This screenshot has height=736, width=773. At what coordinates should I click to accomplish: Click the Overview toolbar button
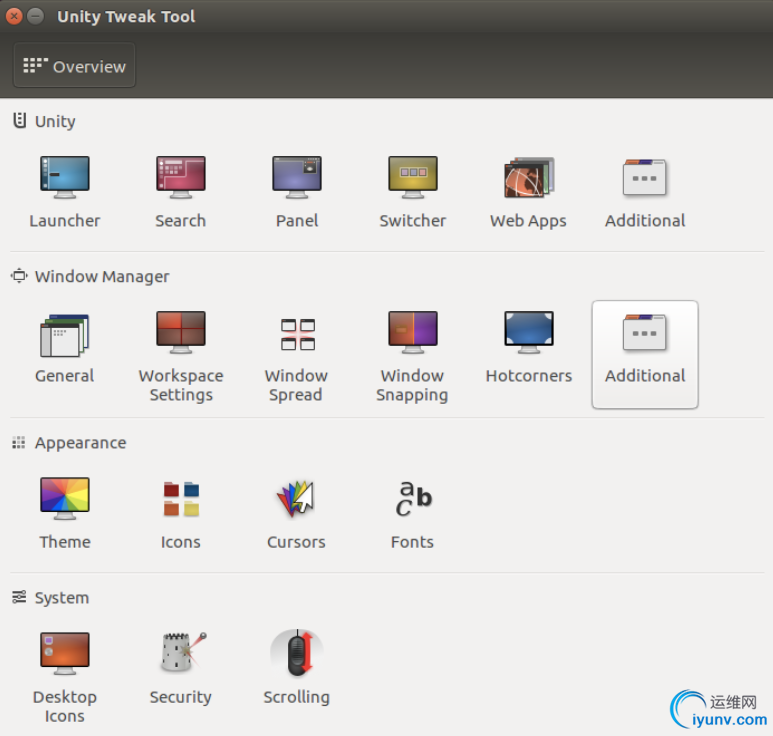[x=74, y=65]
